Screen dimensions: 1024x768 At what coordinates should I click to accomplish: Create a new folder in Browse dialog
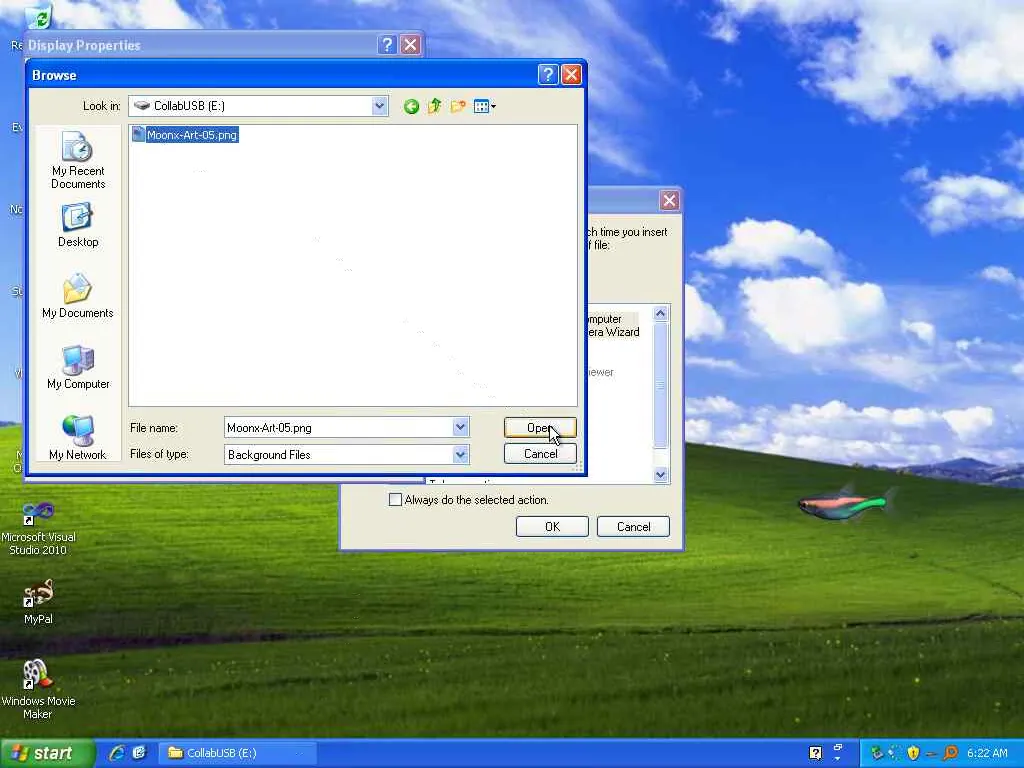(458, 106)
